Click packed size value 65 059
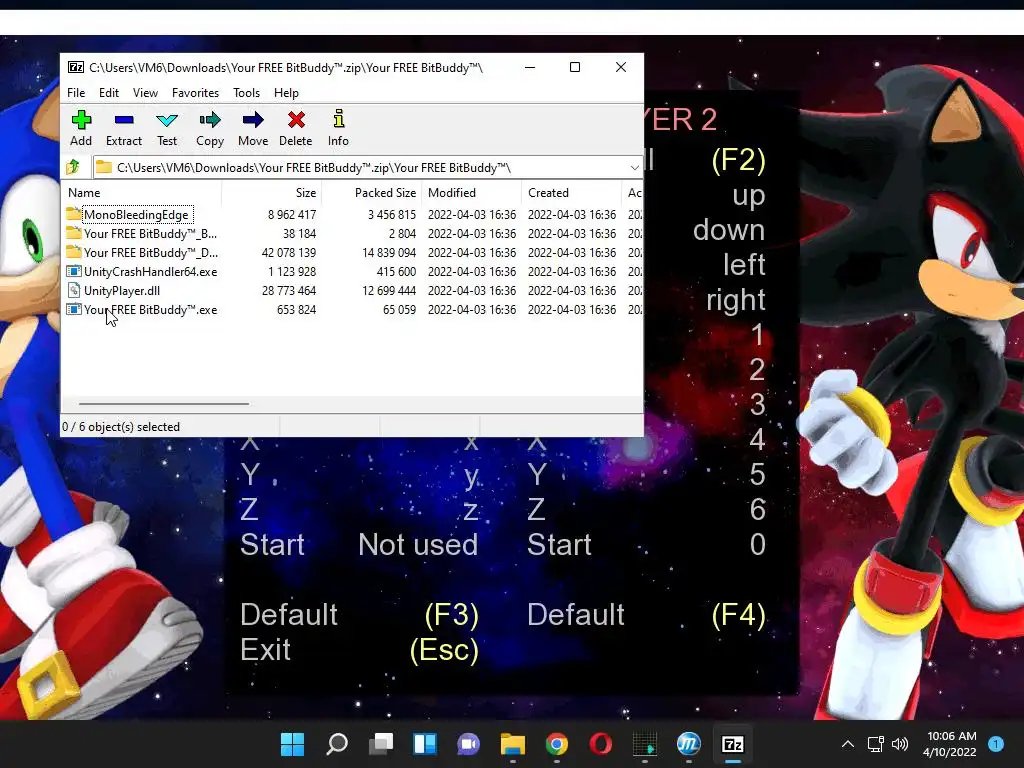This screenshot has height=768, width=1024. tap(399, 310)
